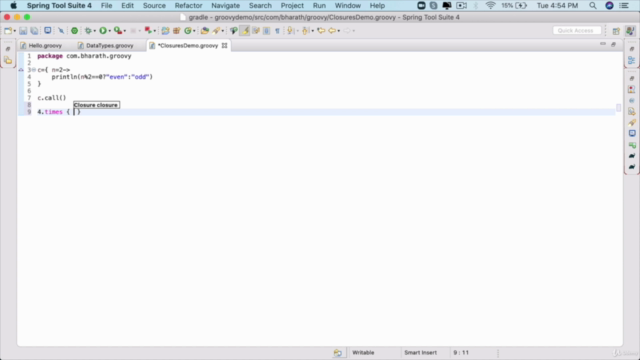Navigate Back with yellow left arrow
Image resolution: width=640 pixels, height=360 pixels.
pos(332,31)
